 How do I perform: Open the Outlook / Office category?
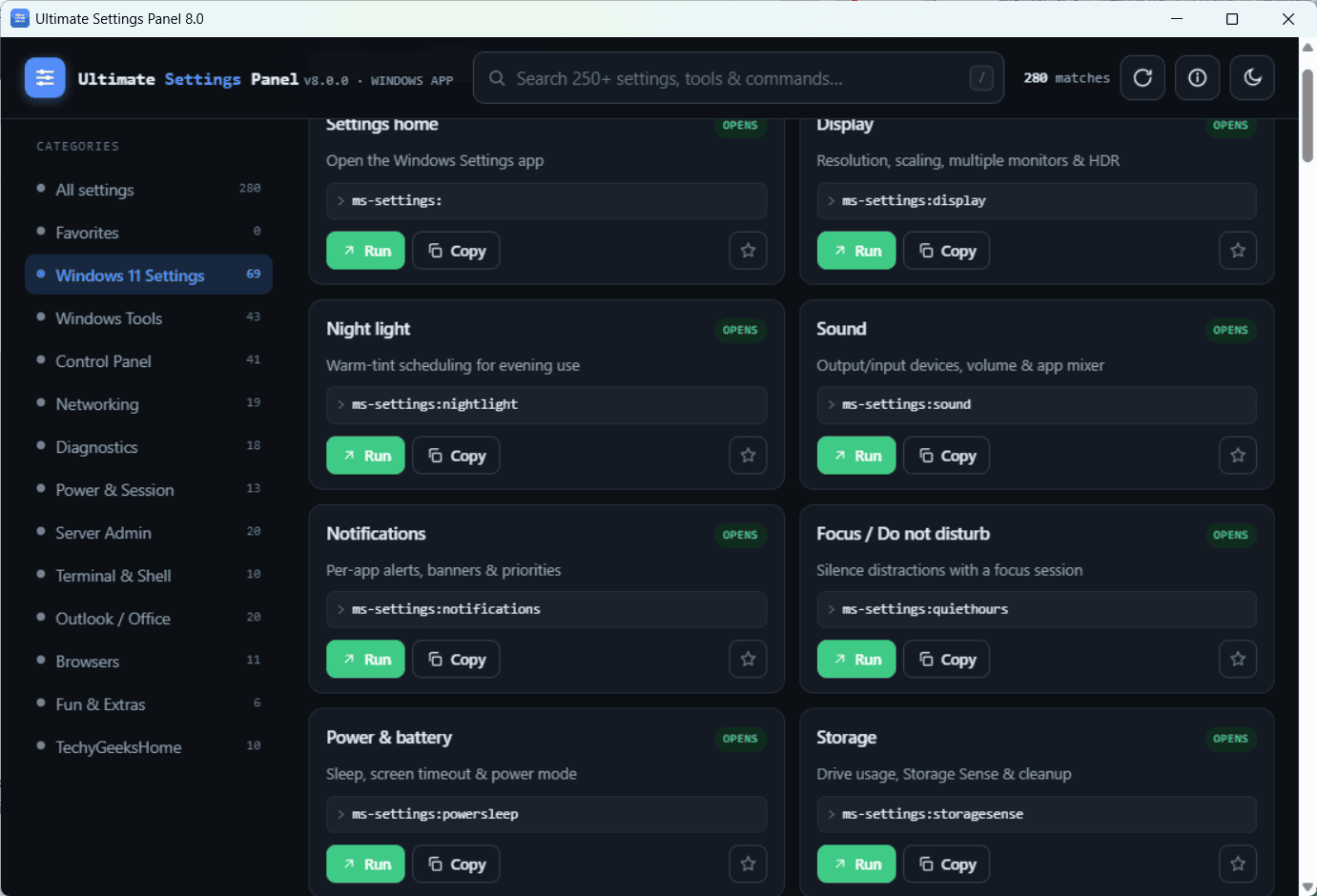pyautogui.click(x=149, y=619)
